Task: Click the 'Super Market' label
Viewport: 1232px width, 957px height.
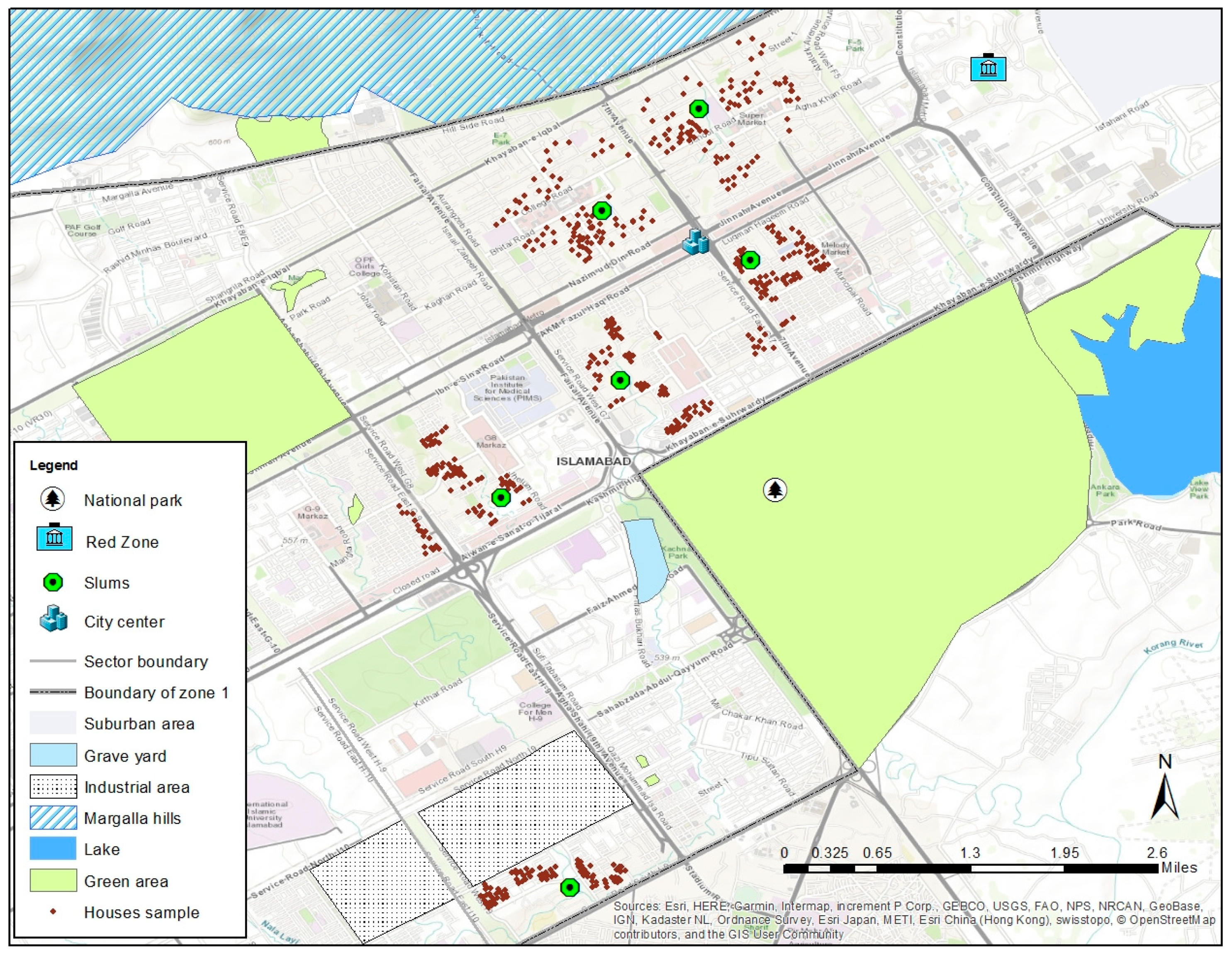Action: (751, 119)
